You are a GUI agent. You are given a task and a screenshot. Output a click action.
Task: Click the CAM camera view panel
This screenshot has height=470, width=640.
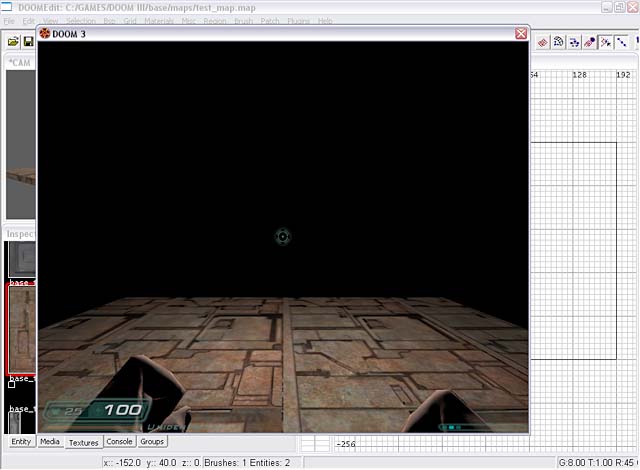click(20, 144)
